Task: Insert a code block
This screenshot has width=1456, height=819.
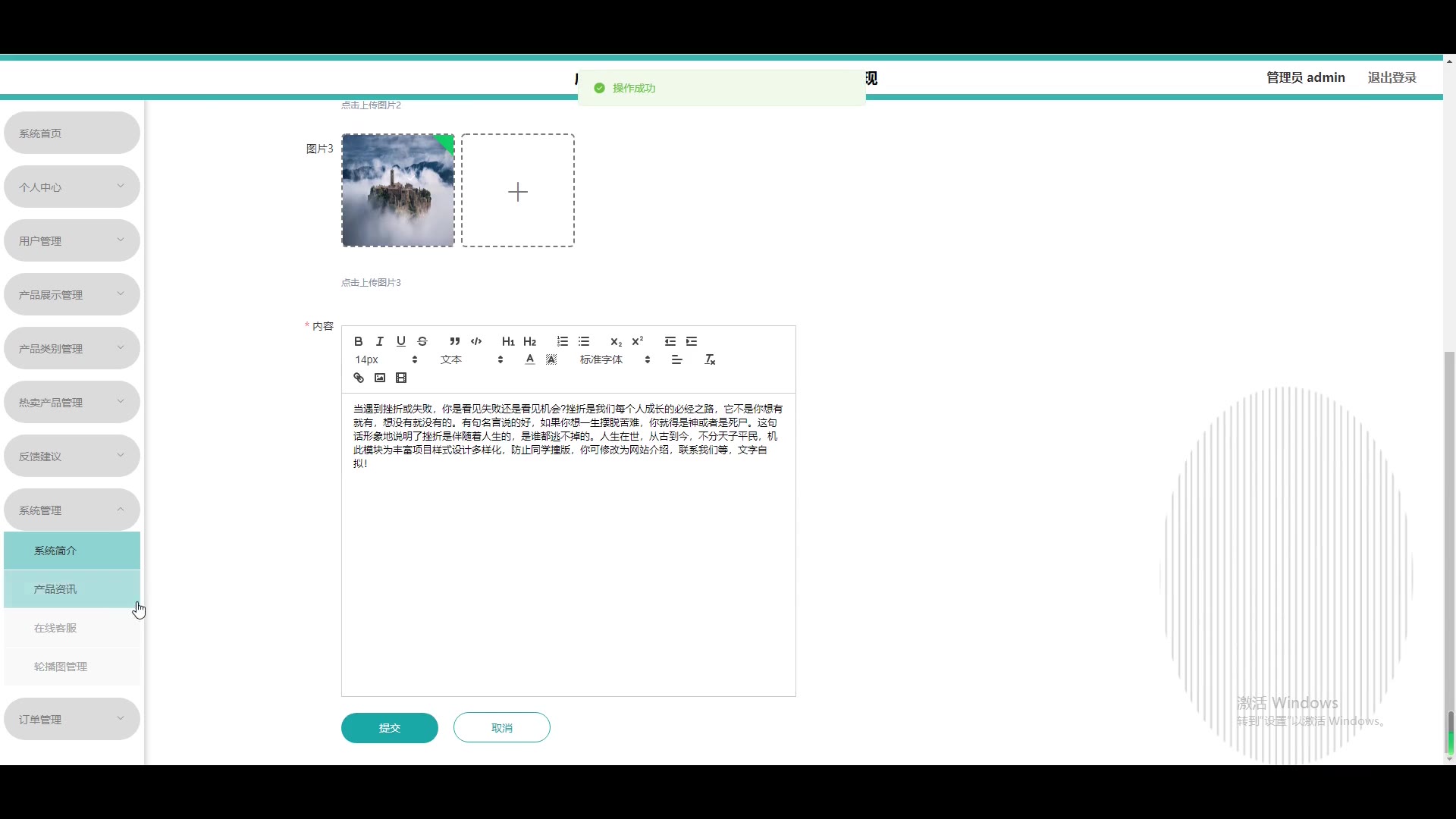Action: (476, 341)
